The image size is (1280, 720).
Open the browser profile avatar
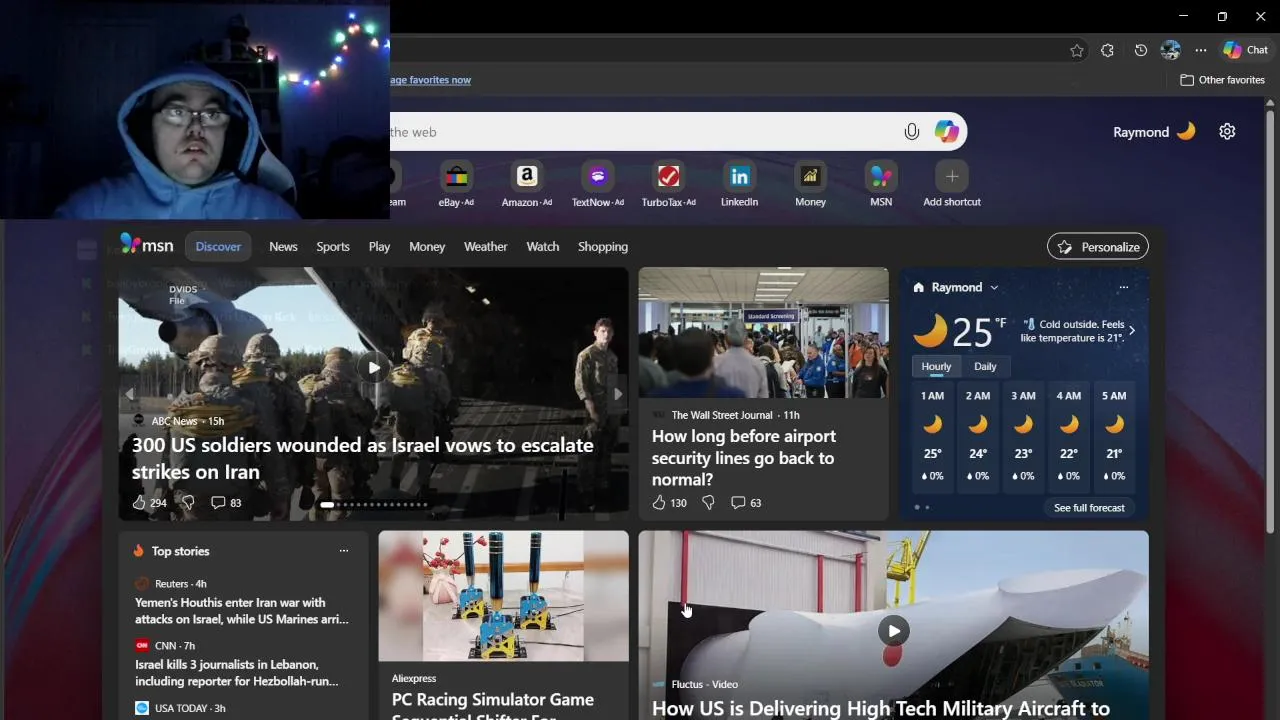pyautogui.click(x=1171, y=50)
